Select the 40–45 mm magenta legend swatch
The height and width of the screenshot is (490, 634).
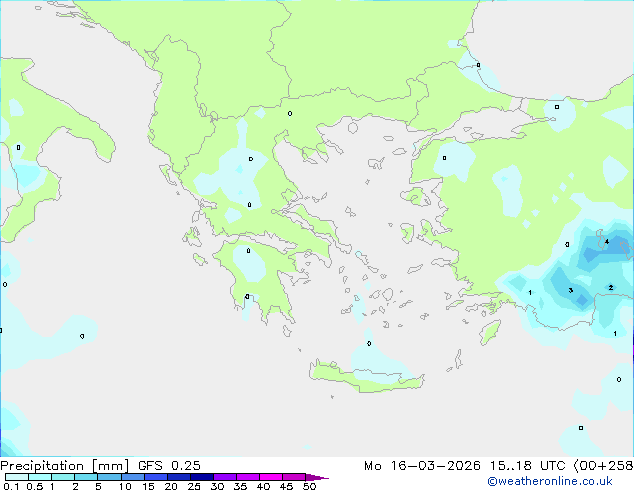[271, 477]
